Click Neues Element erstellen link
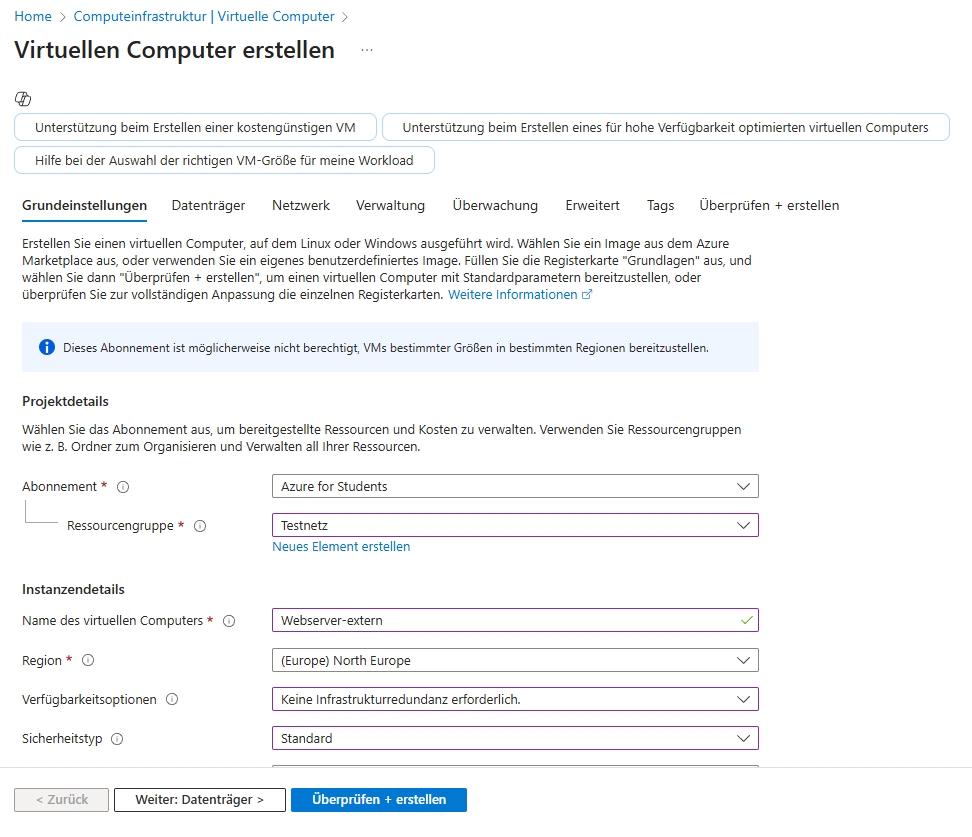The height and width of the screenshot is (837, 972). coord(341,547)
